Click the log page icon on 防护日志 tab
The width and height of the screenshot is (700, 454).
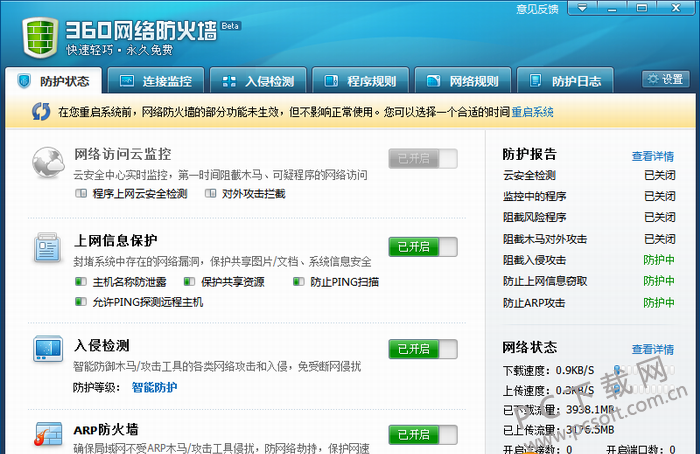(x=535, y=81)
